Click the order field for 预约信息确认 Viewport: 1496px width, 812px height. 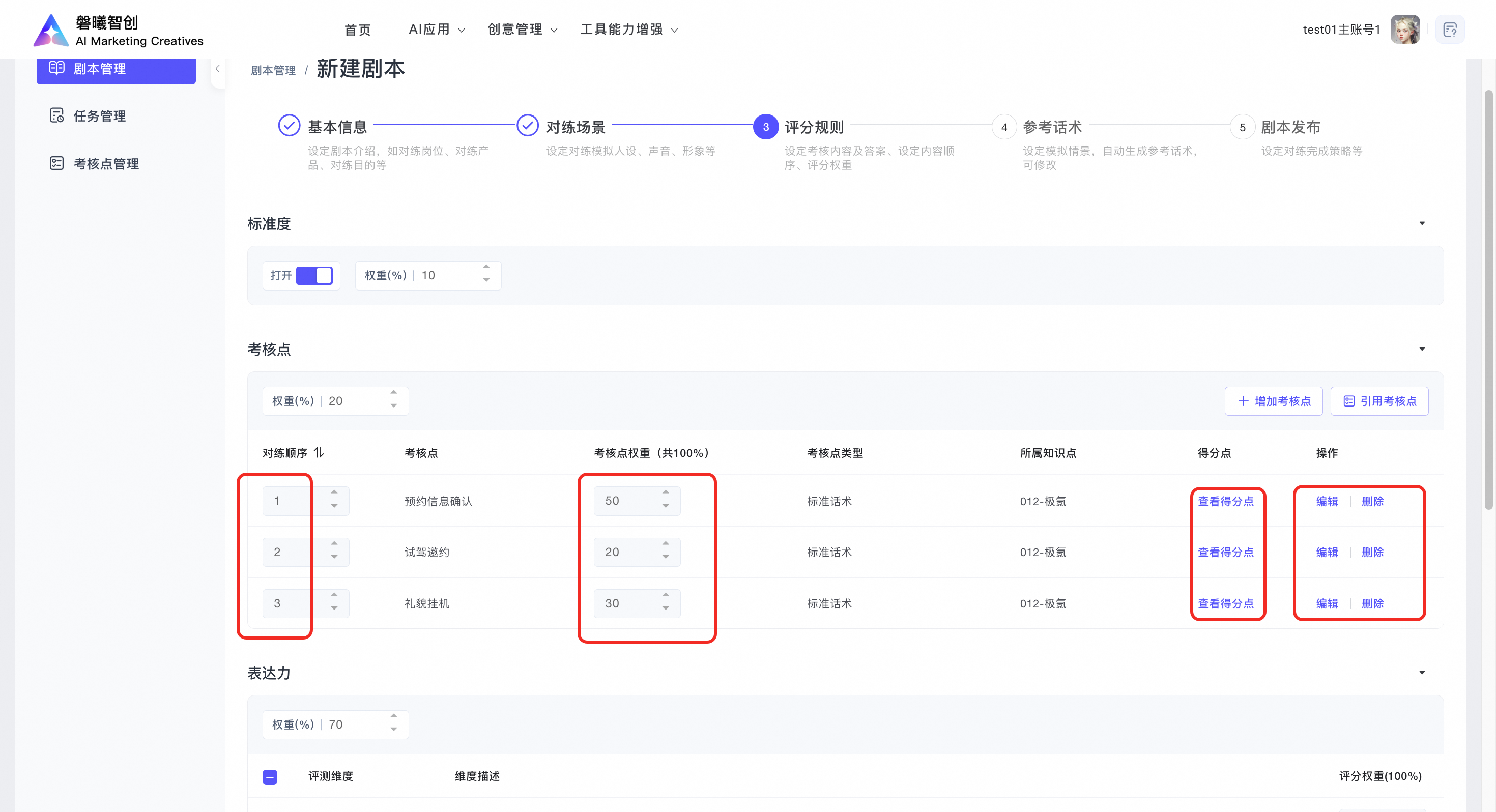tap(305, 501)
